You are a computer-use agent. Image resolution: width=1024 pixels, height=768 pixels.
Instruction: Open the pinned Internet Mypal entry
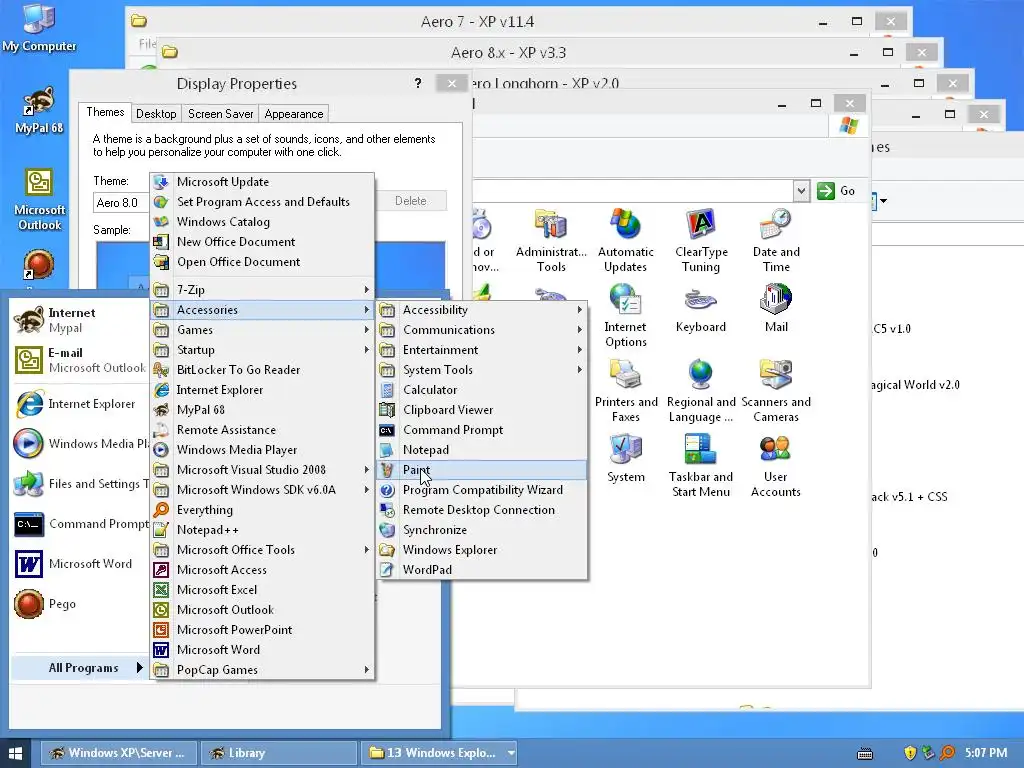click(x=81, y=320)
